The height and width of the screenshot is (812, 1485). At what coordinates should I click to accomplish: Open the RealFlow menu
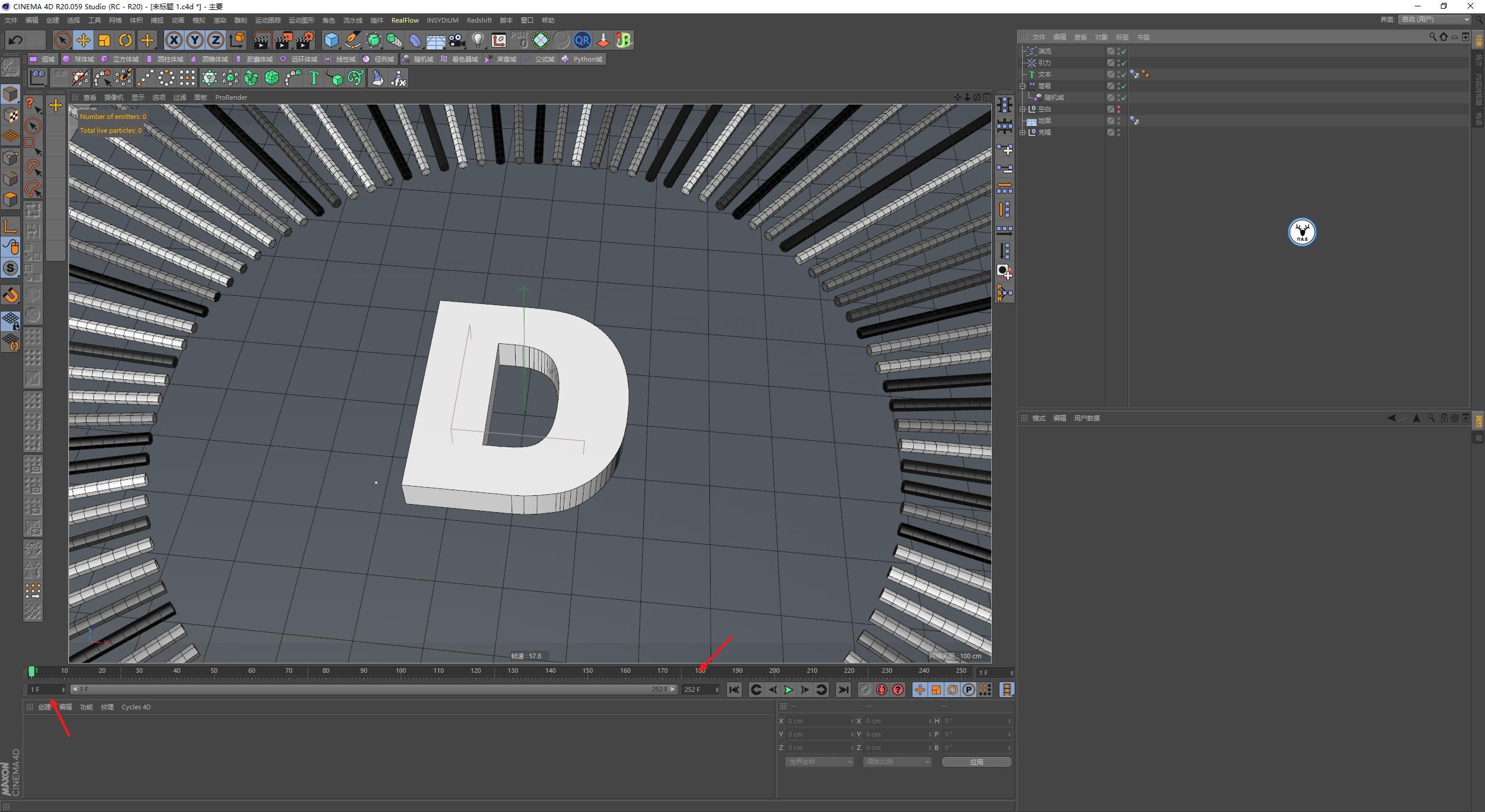point(405,20)
